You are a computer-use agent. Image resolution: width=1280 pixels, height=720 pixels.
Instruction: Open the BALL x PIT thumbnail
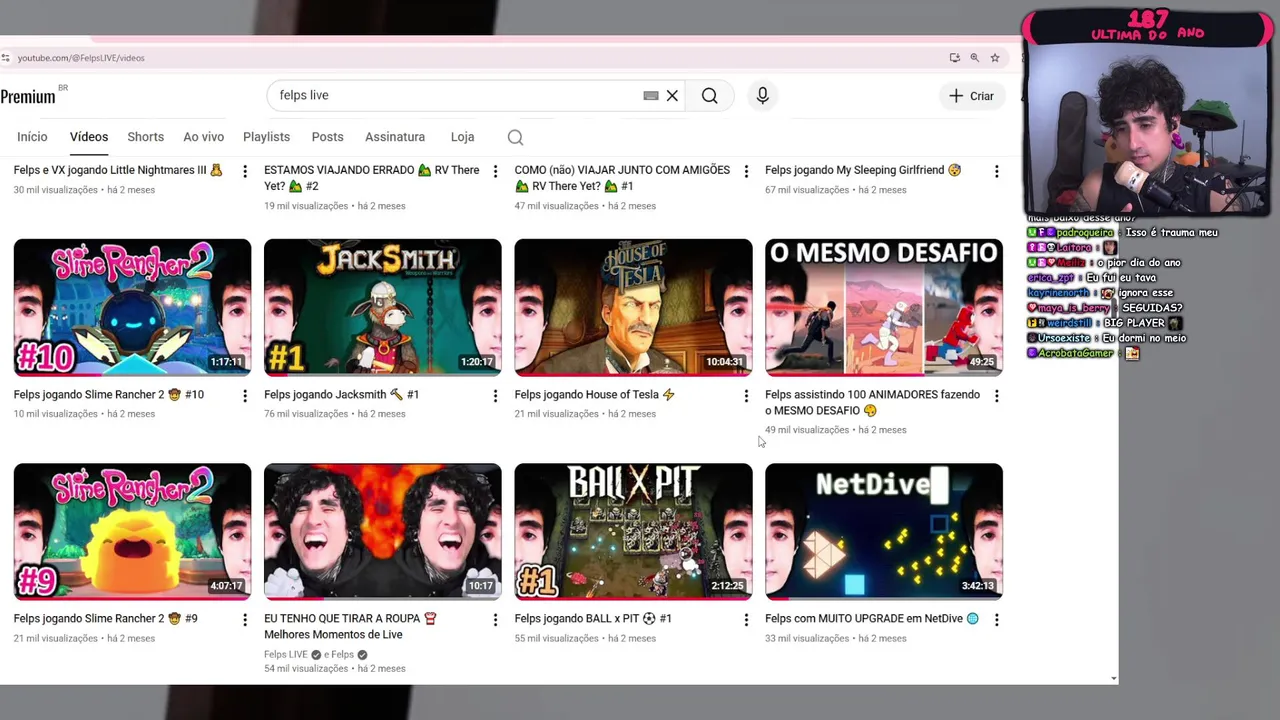(633, 531)
